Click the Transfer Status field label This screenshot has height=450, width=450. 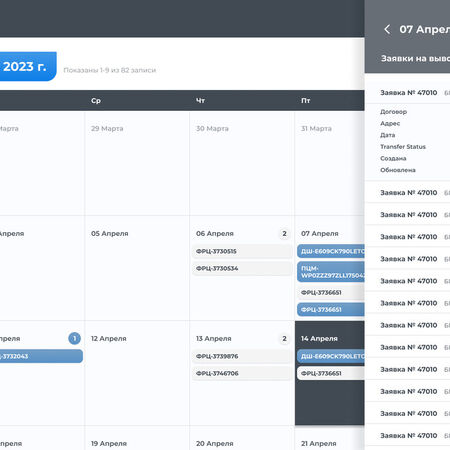coord(403,147)
